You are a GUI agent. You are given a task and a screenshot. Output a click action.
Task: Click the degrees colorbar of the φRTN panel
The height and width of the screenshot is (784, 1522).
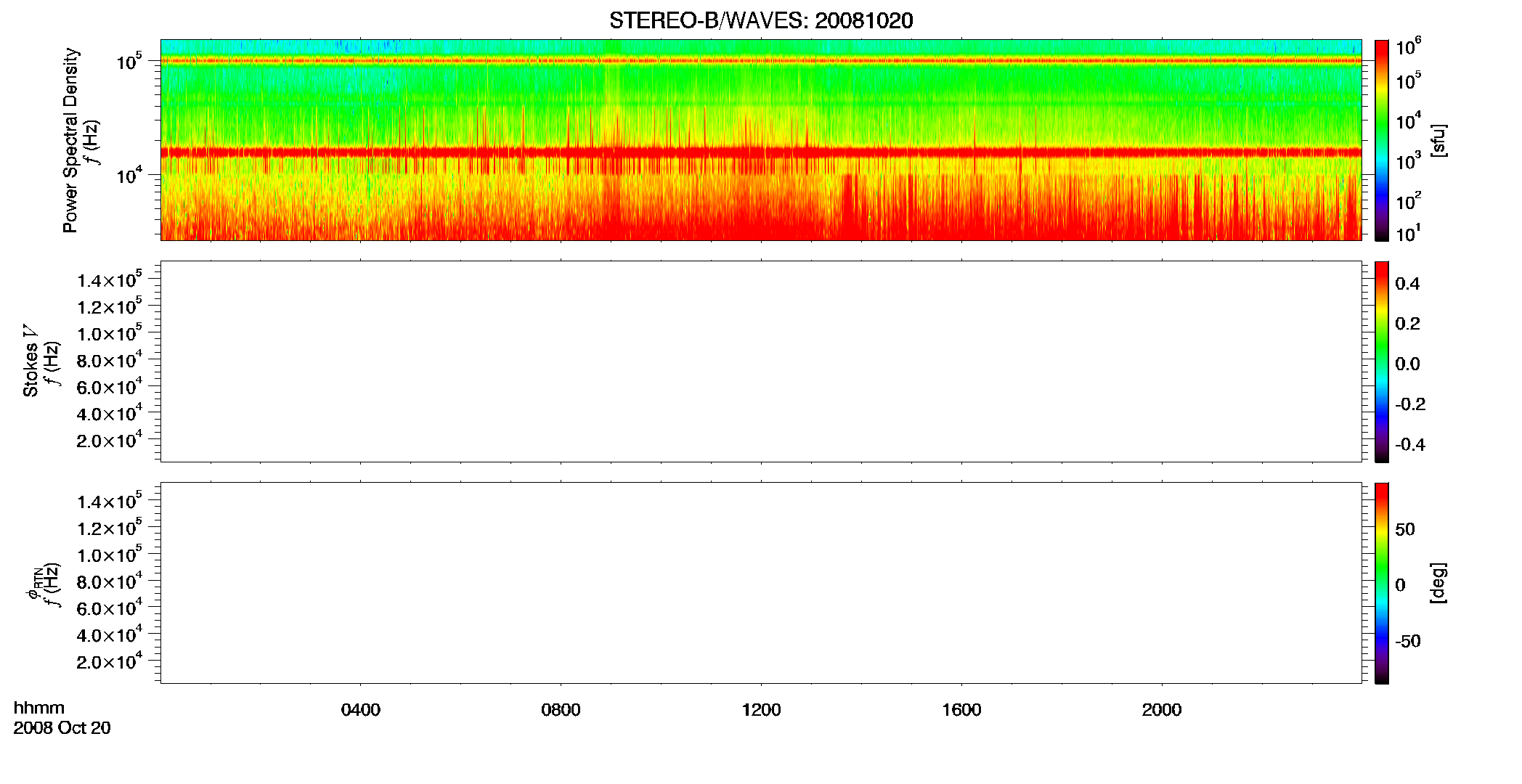[x=1382, y=583]
